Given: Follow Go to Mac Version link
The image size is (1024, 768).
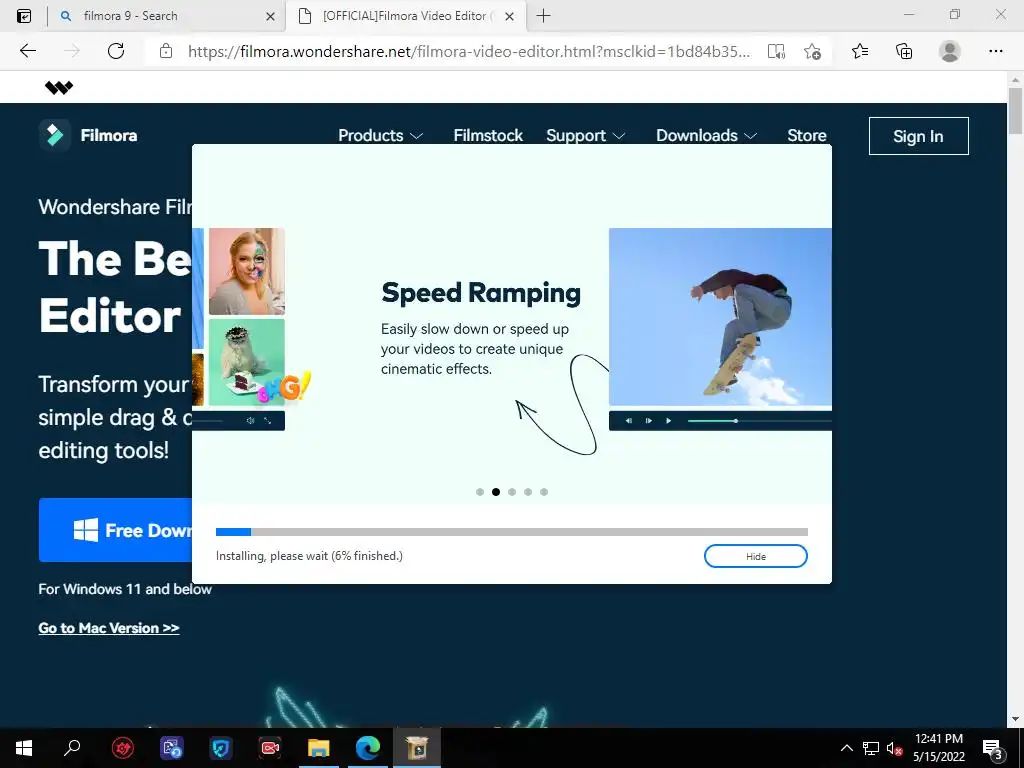Looking at the screenshot, I should coord(108,628).
